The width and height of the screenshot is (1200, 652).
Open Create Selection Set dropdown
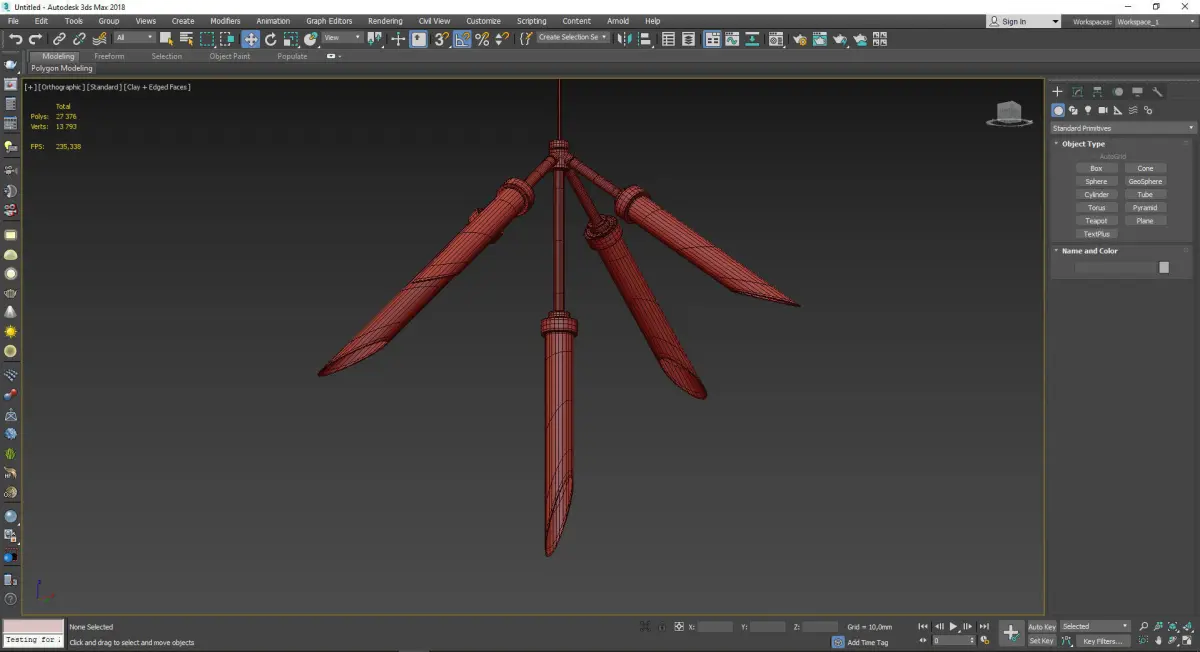573,37
